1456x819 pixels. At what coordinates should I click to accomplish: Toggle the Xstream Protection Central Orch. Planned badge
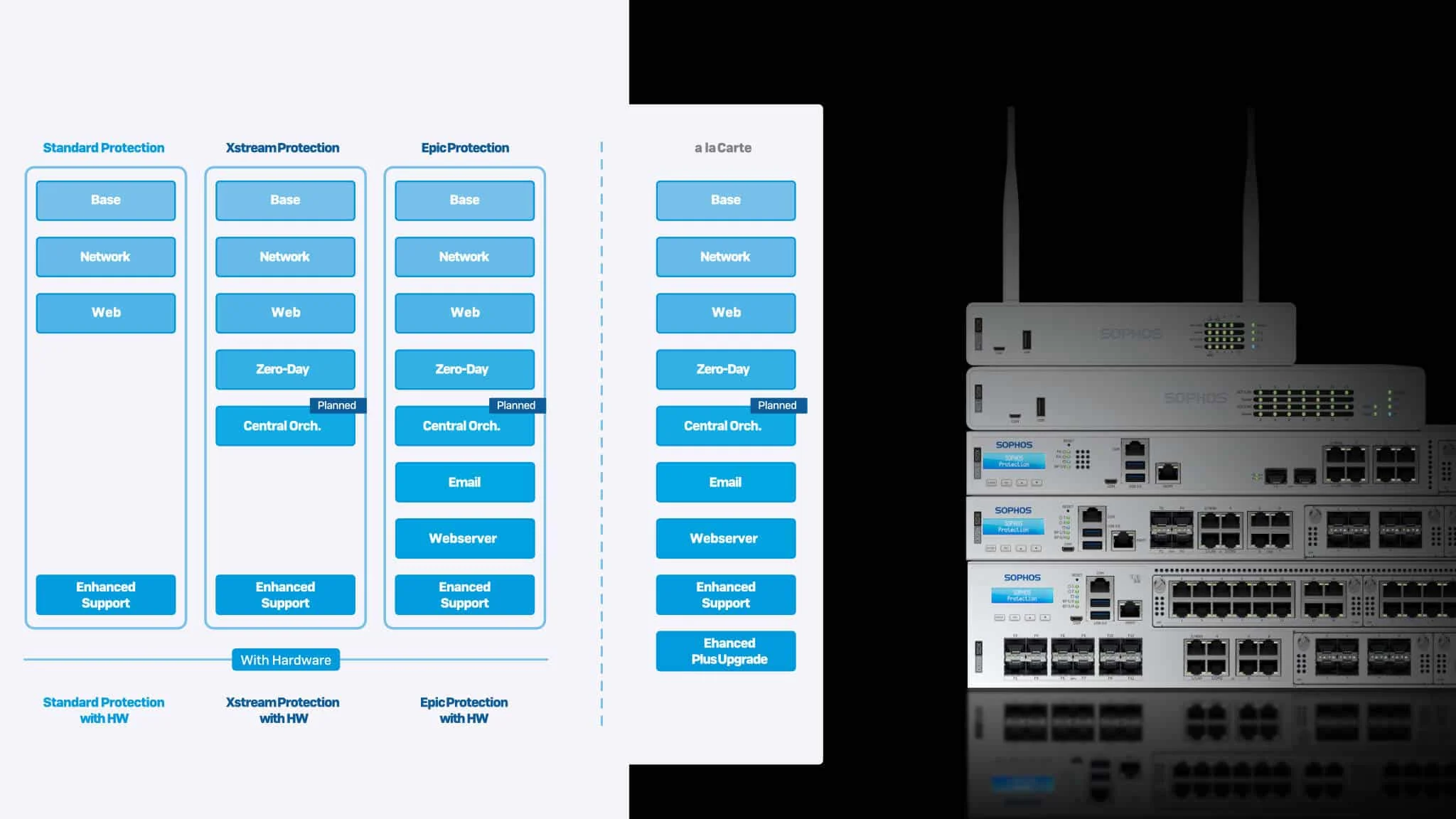click(x=337, y=405)
